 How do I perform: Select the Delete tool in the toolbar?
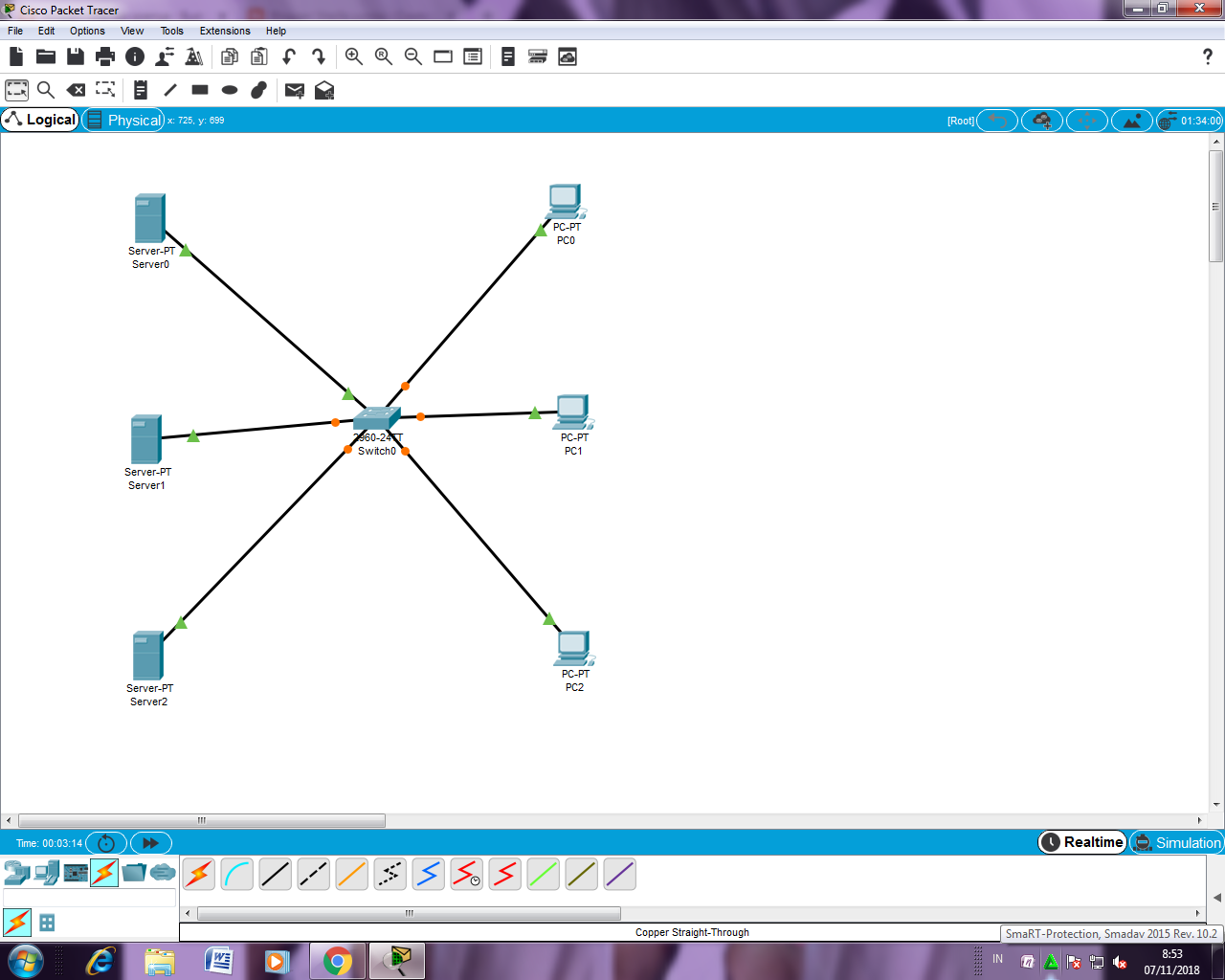point(76,90)
